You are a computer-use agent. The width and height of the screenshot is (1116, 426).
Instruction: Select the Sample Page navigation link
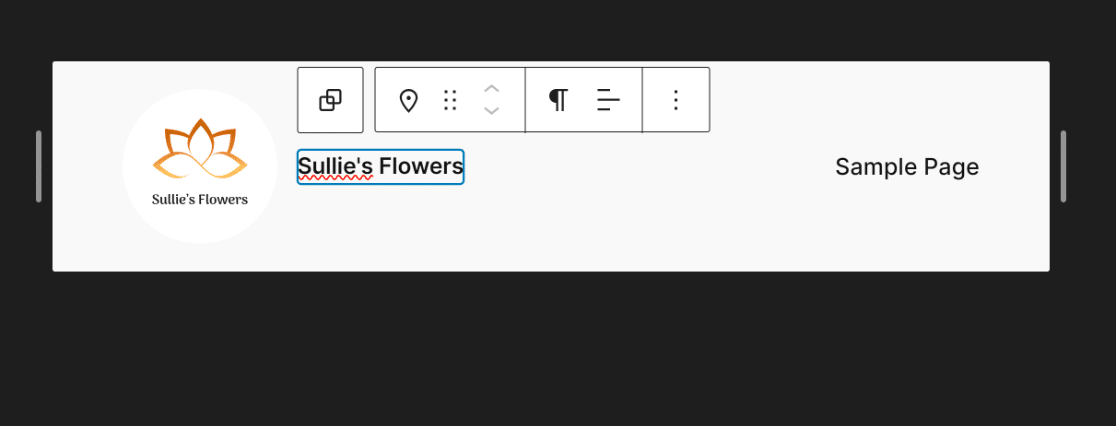point(906,167)
